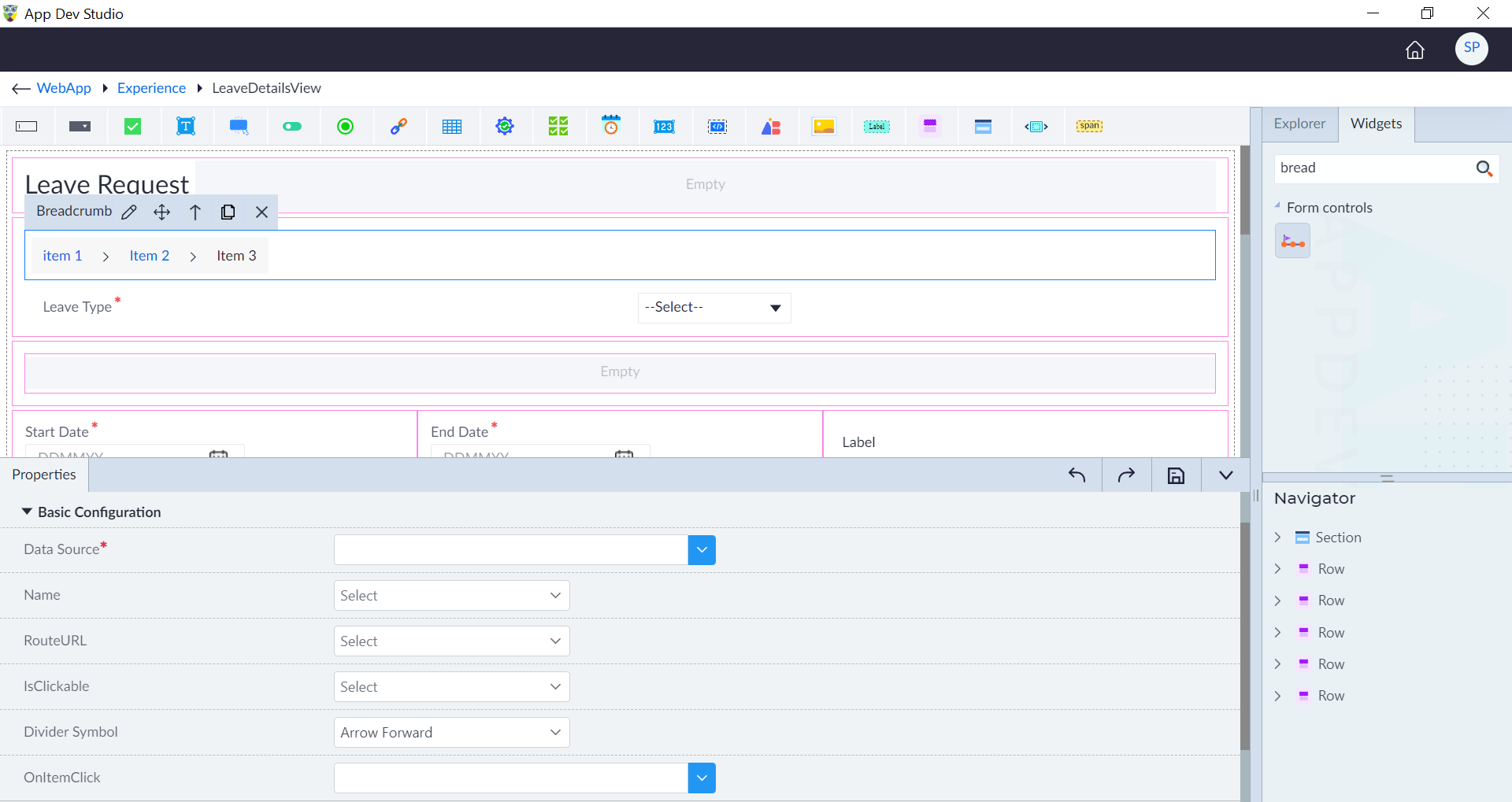This screenshot has height=802, width=1512.
Task: Duplicate the Breadcrumb with copy icon
Action: pos(228,212)
